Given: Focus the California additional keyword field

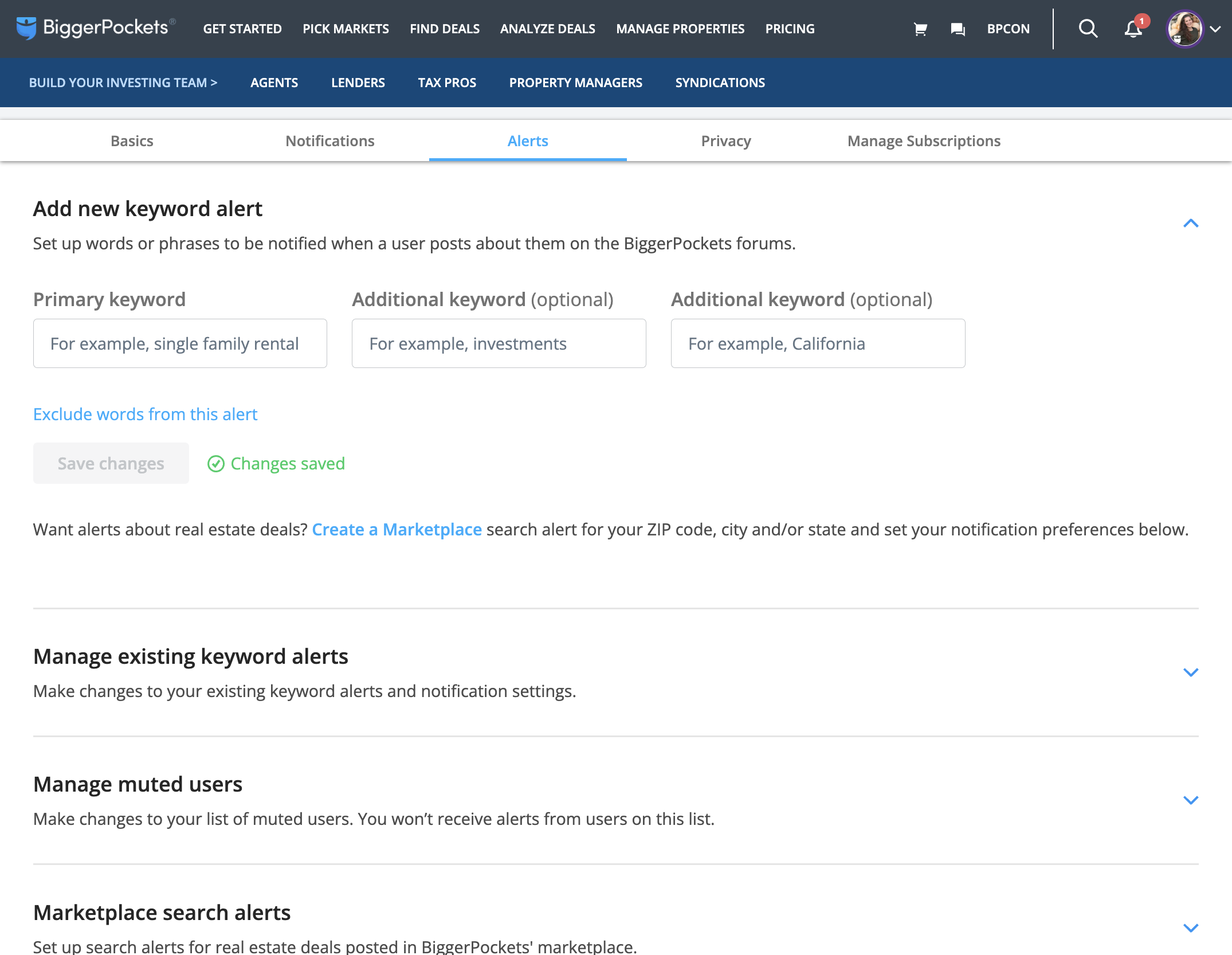Looking at the screenshot, I should point(818,343).
